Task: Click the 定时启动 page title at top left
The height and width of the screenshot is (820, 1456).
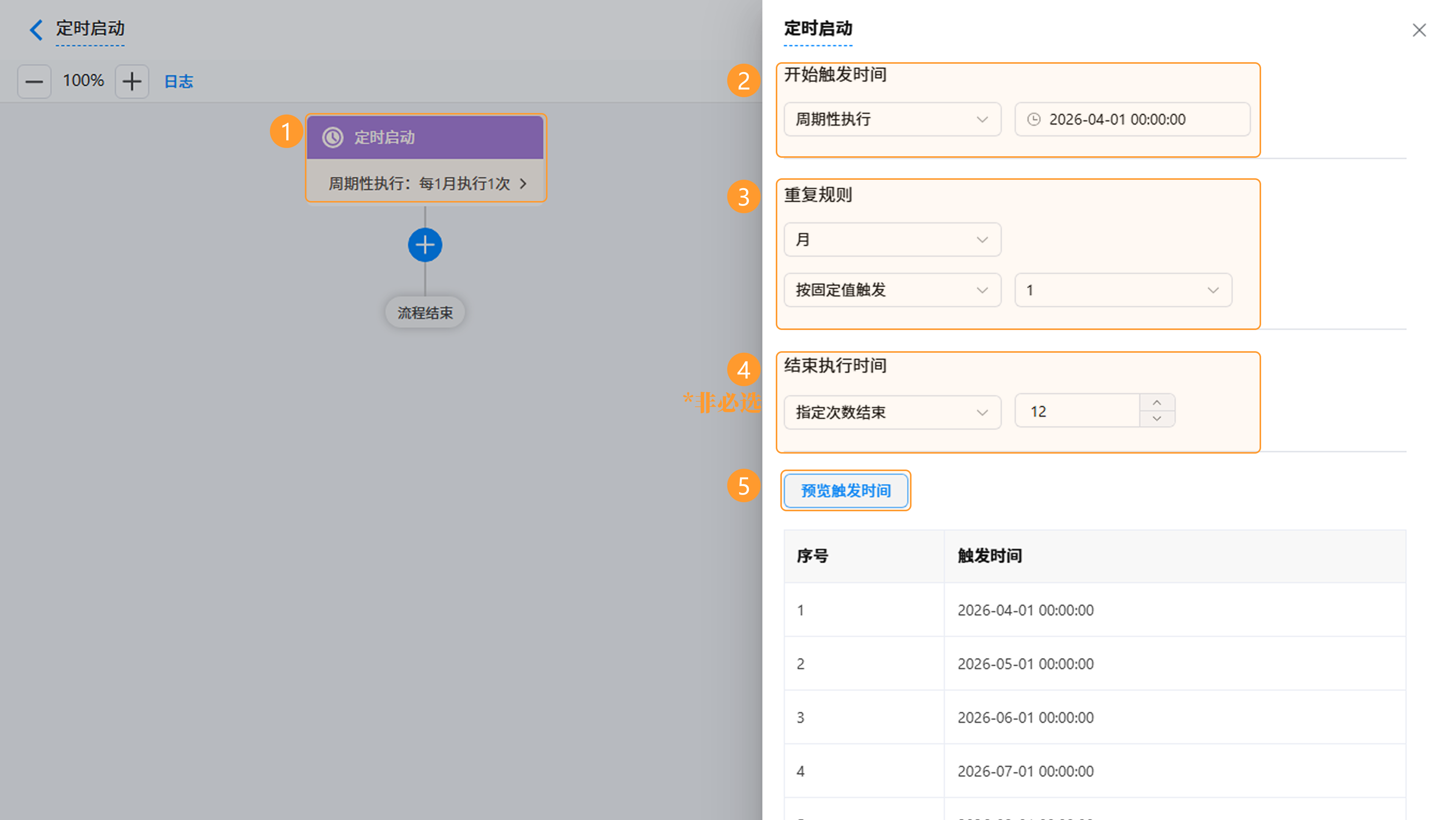Action: pyautogui.click(x=90, y=28)
